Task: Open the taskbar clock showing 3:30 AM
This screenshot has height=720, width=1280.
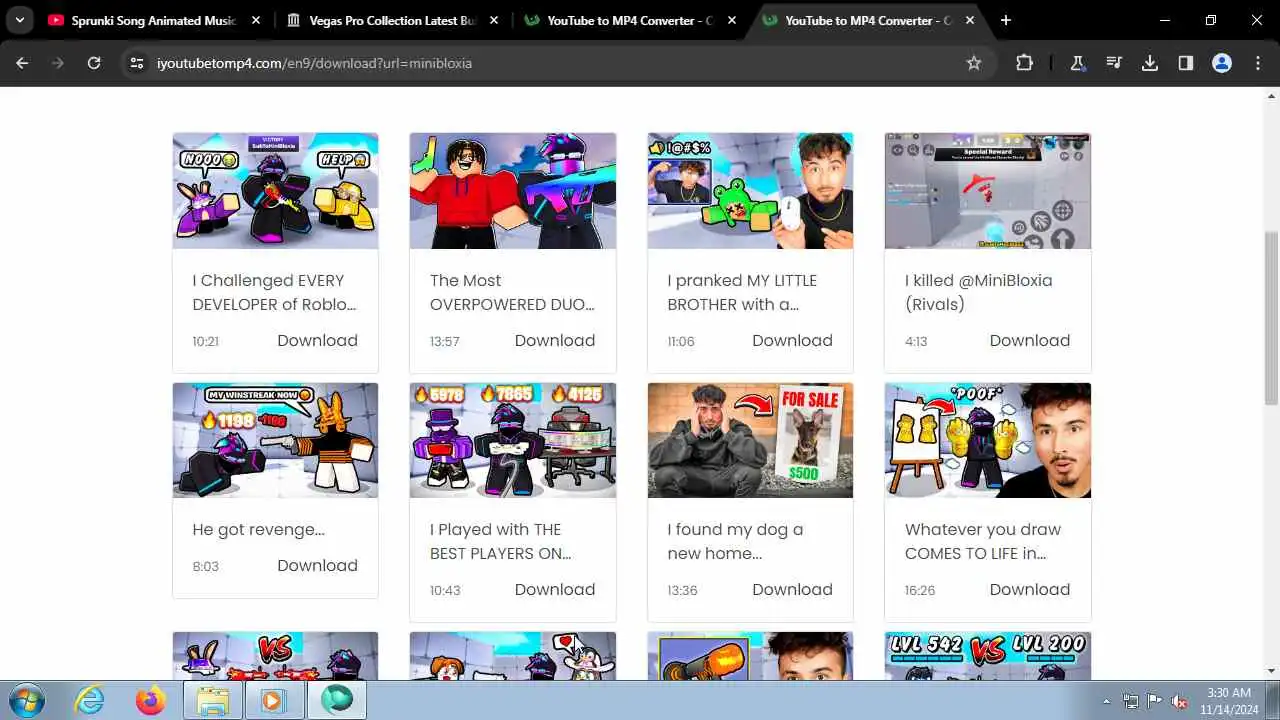Action: click(x=1230, y=700)
